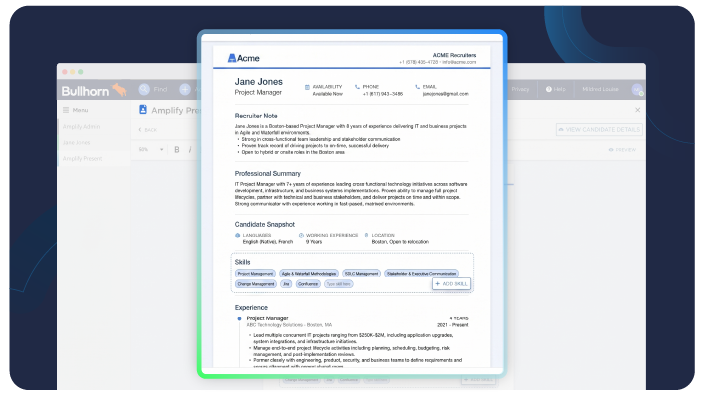
Task: Click the Preview eye option
Action: tap(622, 150)
